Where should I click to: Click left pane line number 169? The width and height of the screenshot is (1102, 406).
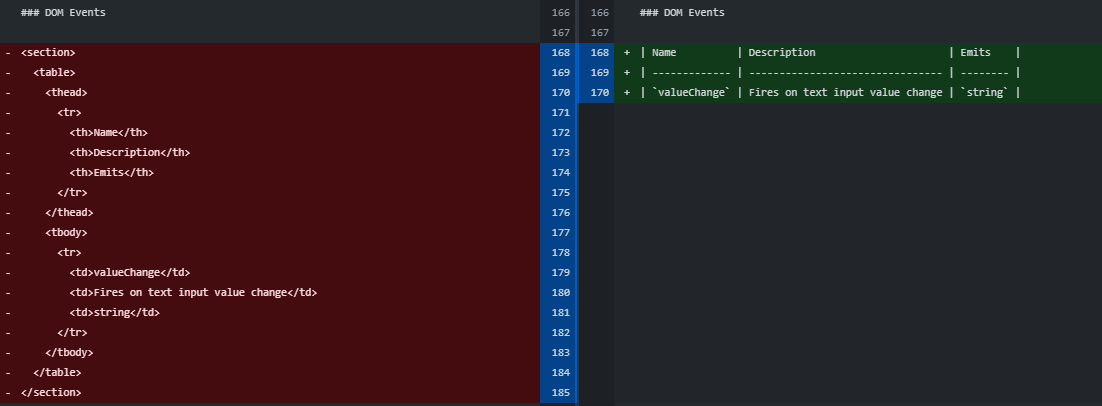[x=561, y=72]
